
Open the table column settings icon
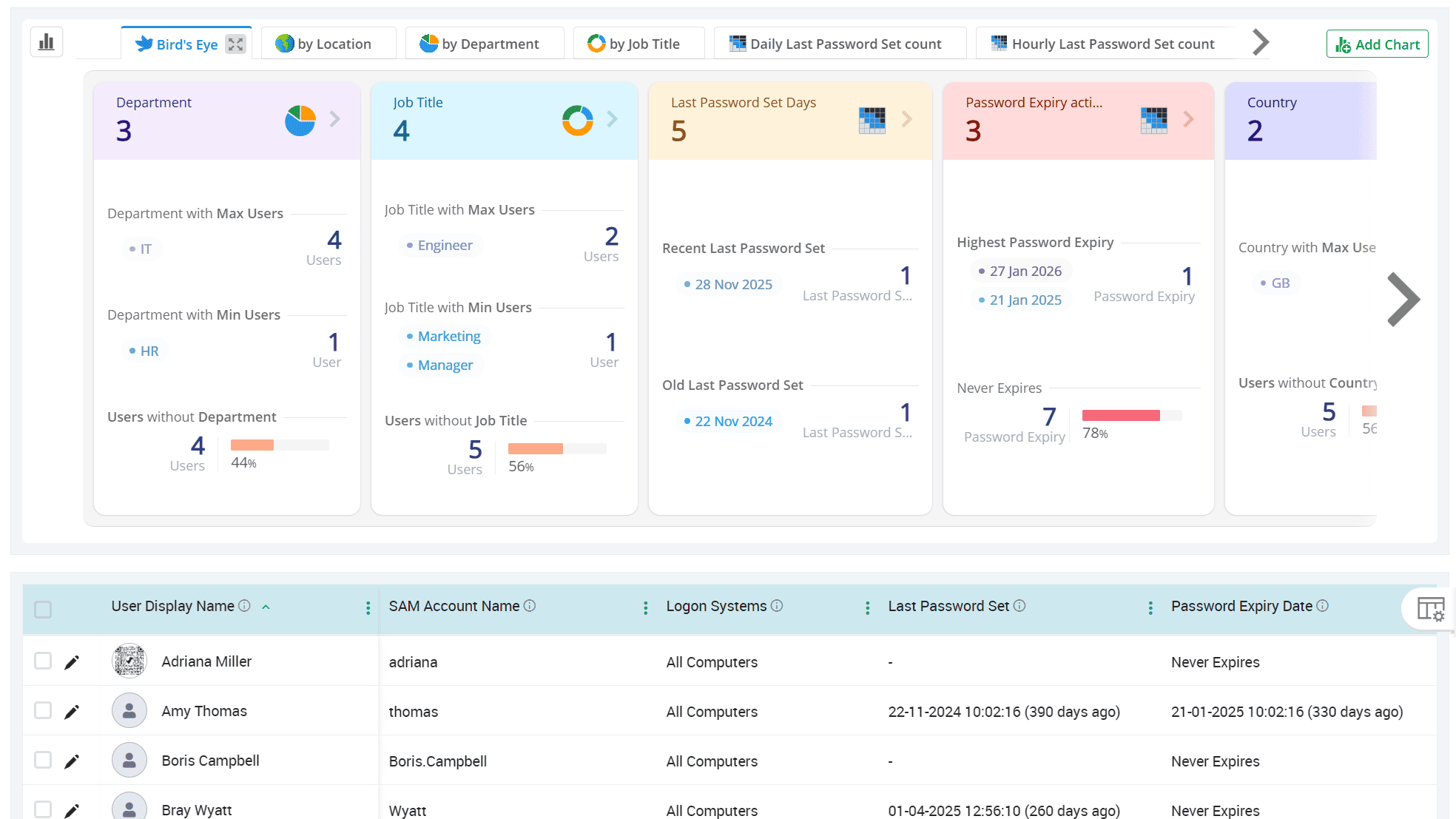point(1430,610)
